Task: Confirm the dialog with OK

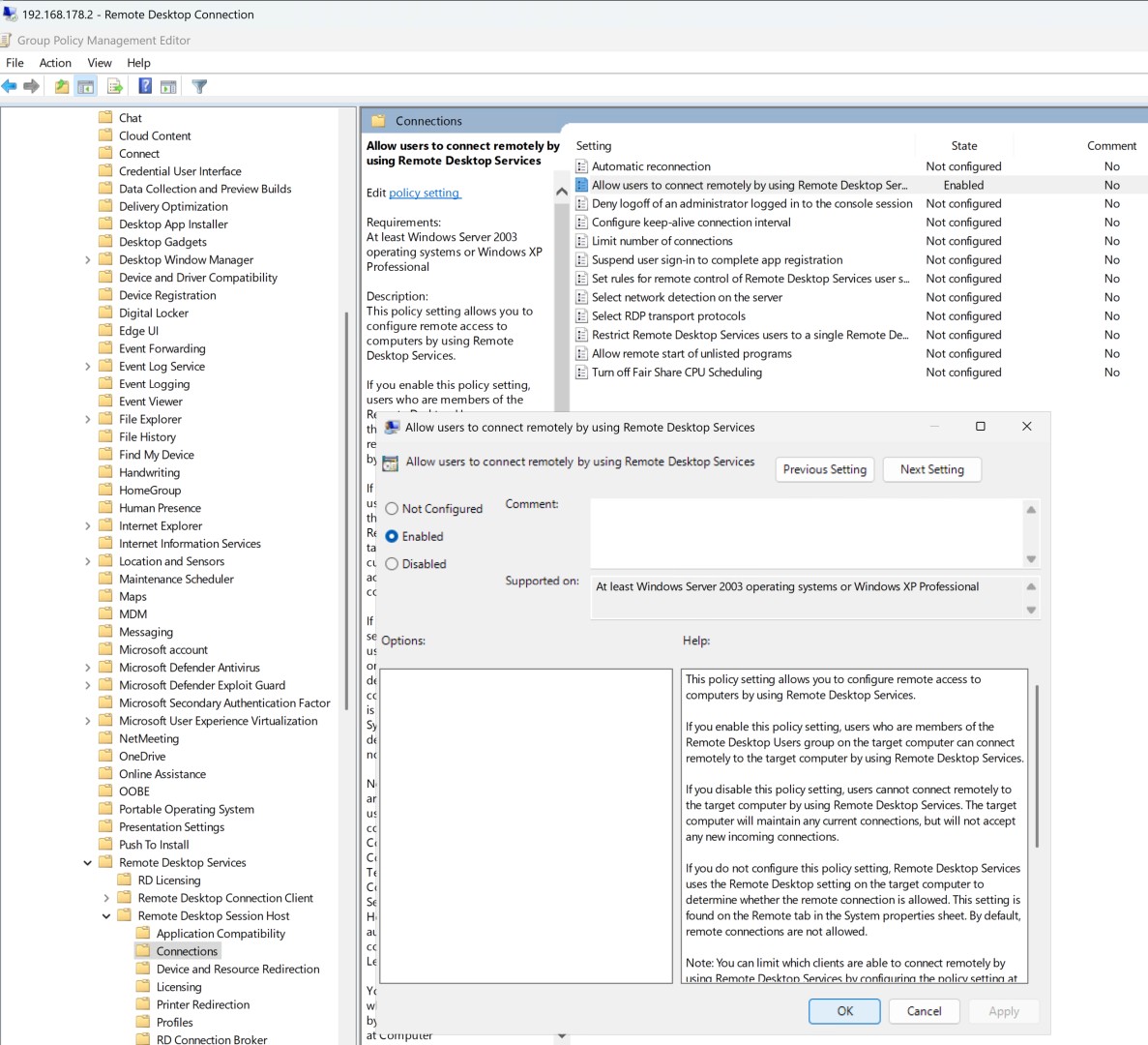Action: (x=844, y=1010)
